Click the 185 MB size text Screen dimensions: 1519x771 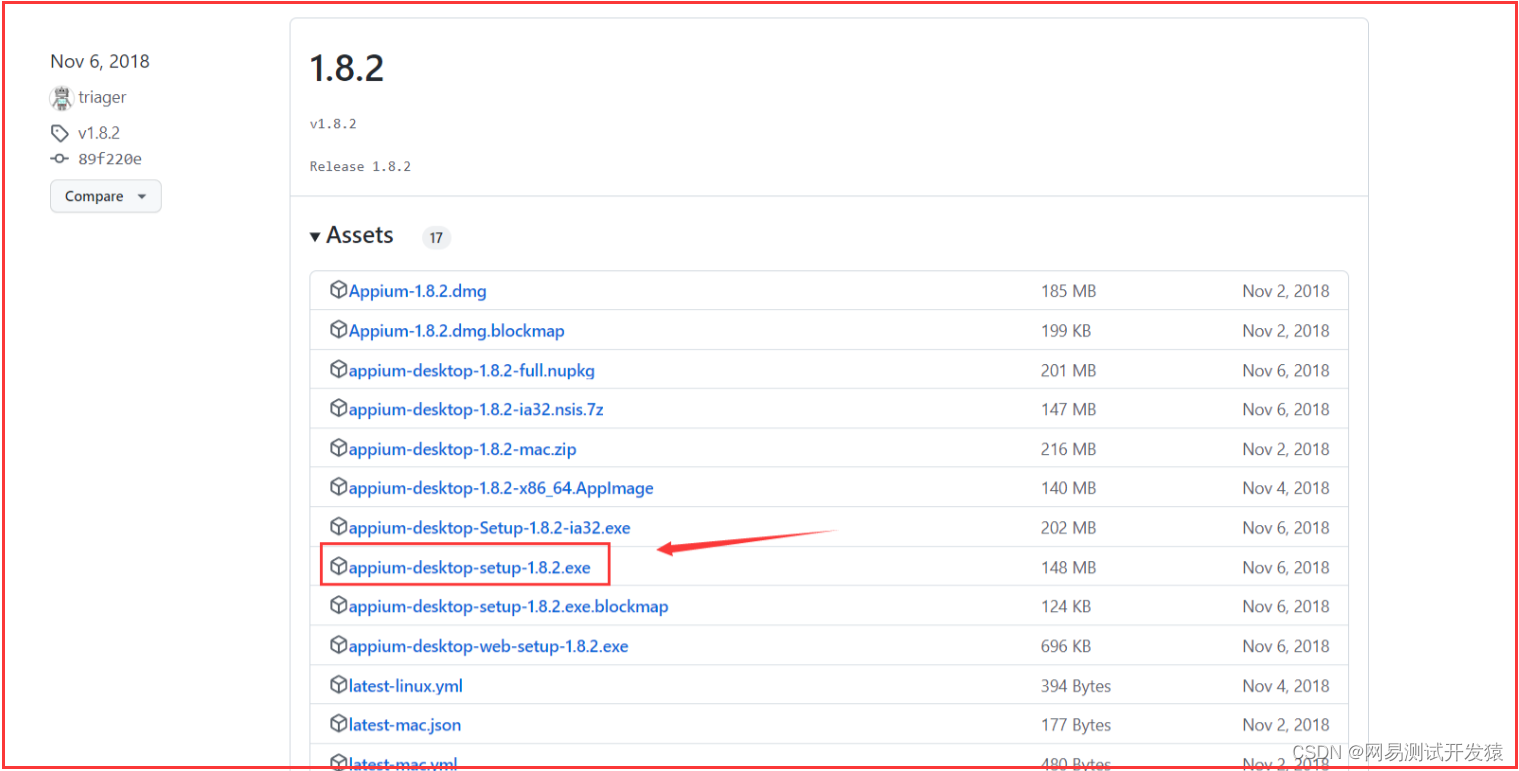pos(1068,291)
